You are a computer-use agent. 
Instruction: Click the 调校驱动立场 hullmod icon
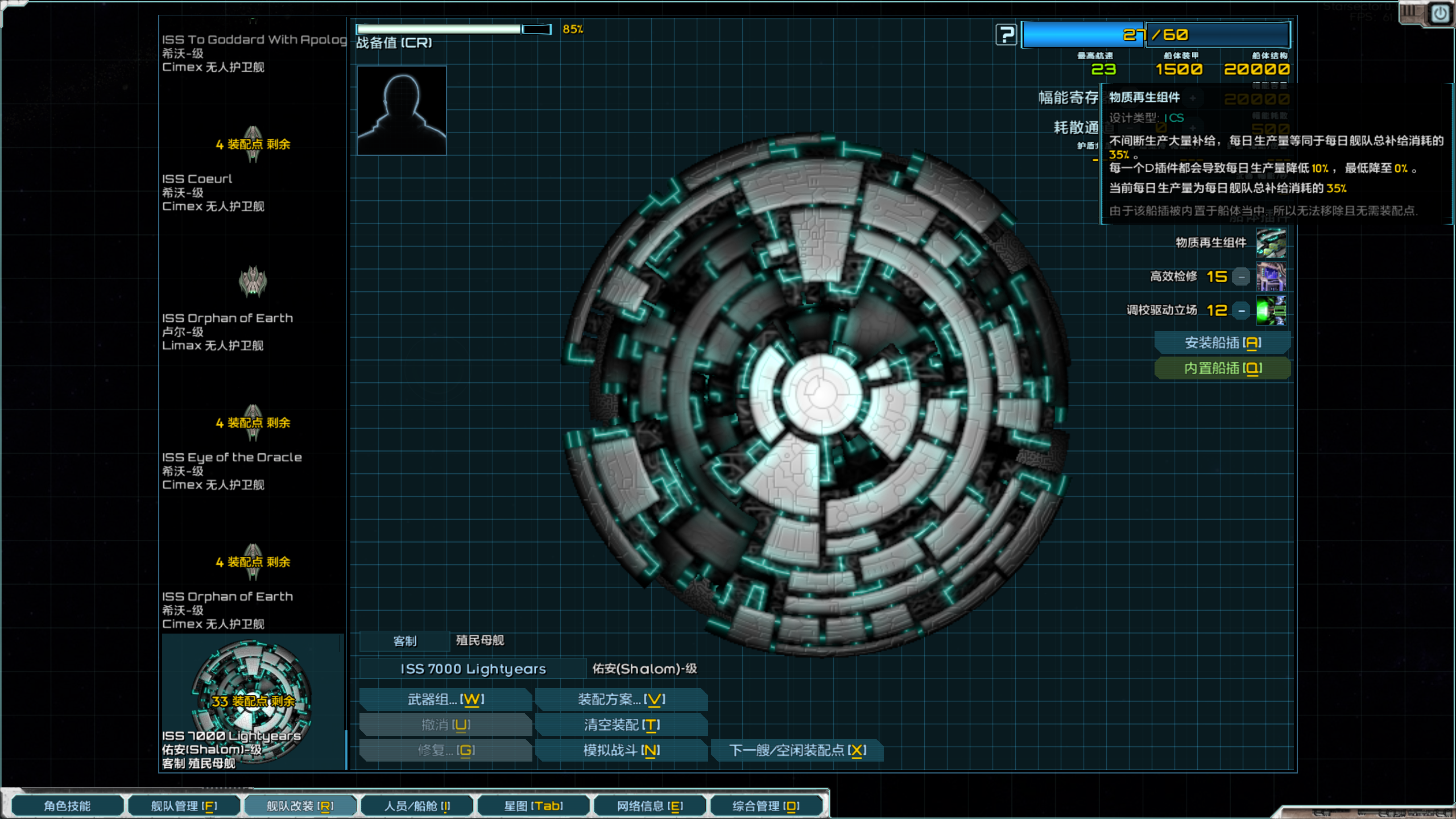pyautogui.click(x=1271, y=311)
